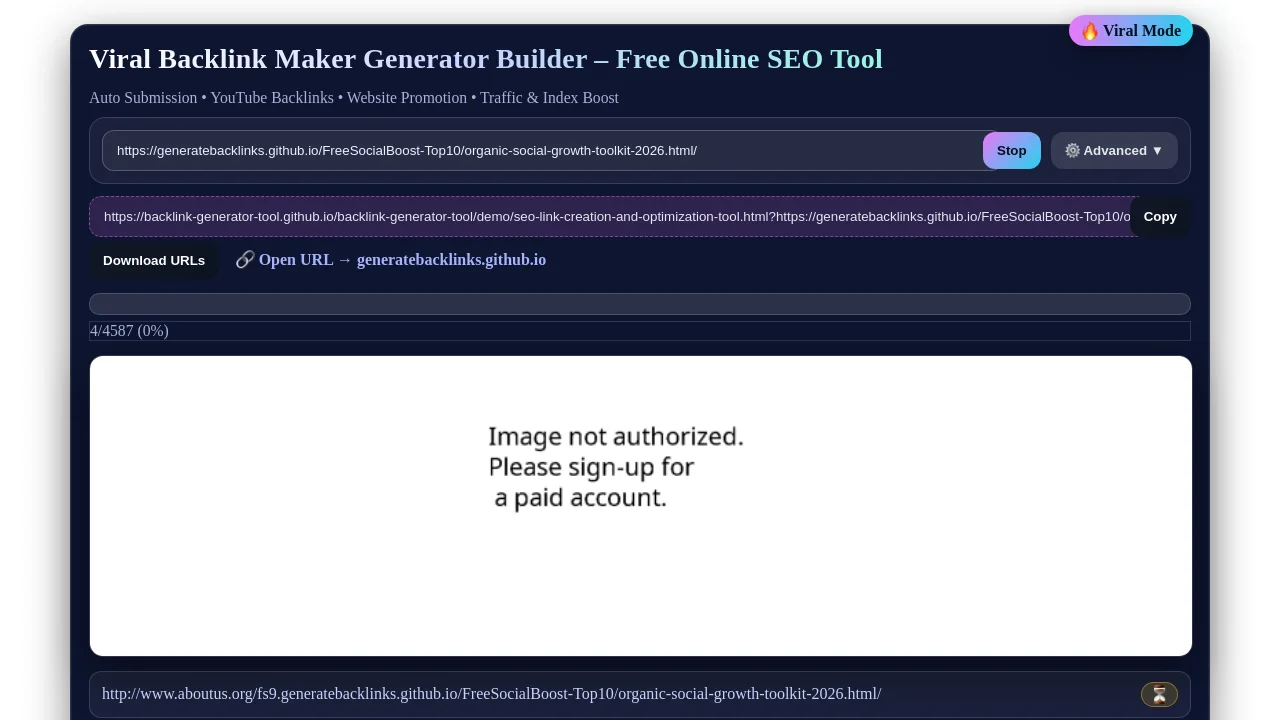1280x720 pixels.
Task: Click the image not authorized preview
Action: pos(641,506)
